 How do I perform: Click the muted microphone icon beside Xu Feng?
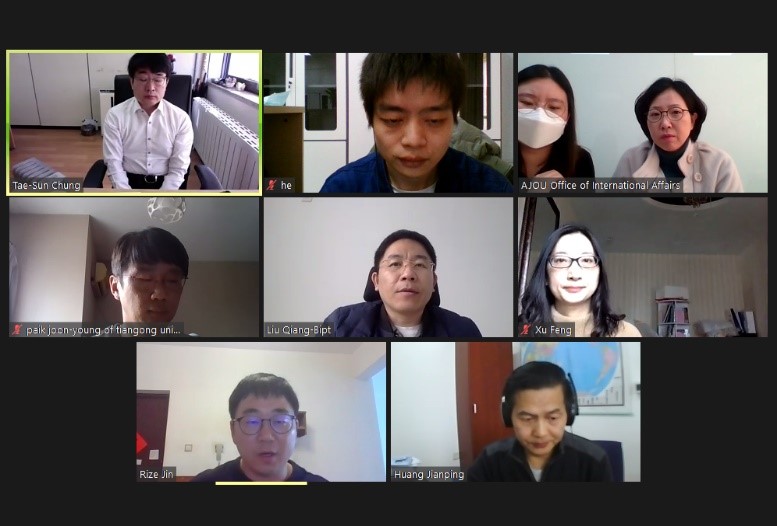[526, 330]
